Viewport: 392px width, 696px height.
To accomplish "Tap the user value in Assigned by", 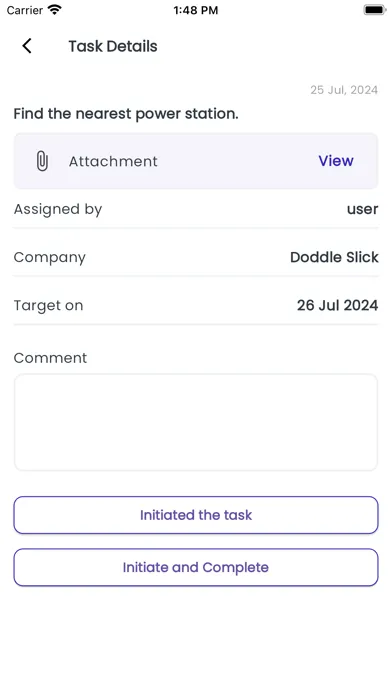I will [x=362, y=209].
